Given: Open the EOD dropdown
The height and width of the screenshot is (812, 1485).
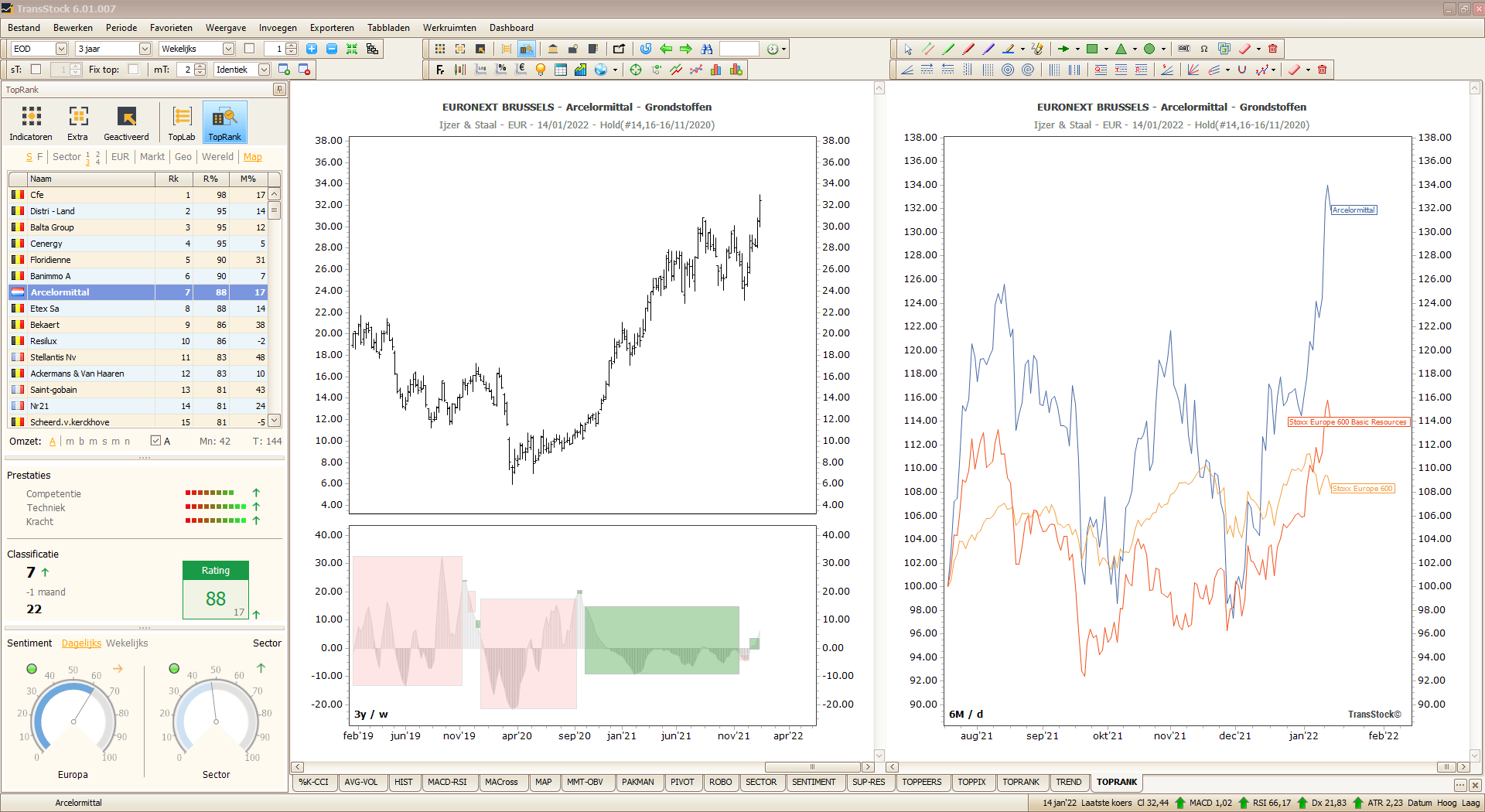Looking at the screenshot, I should 61,49.
